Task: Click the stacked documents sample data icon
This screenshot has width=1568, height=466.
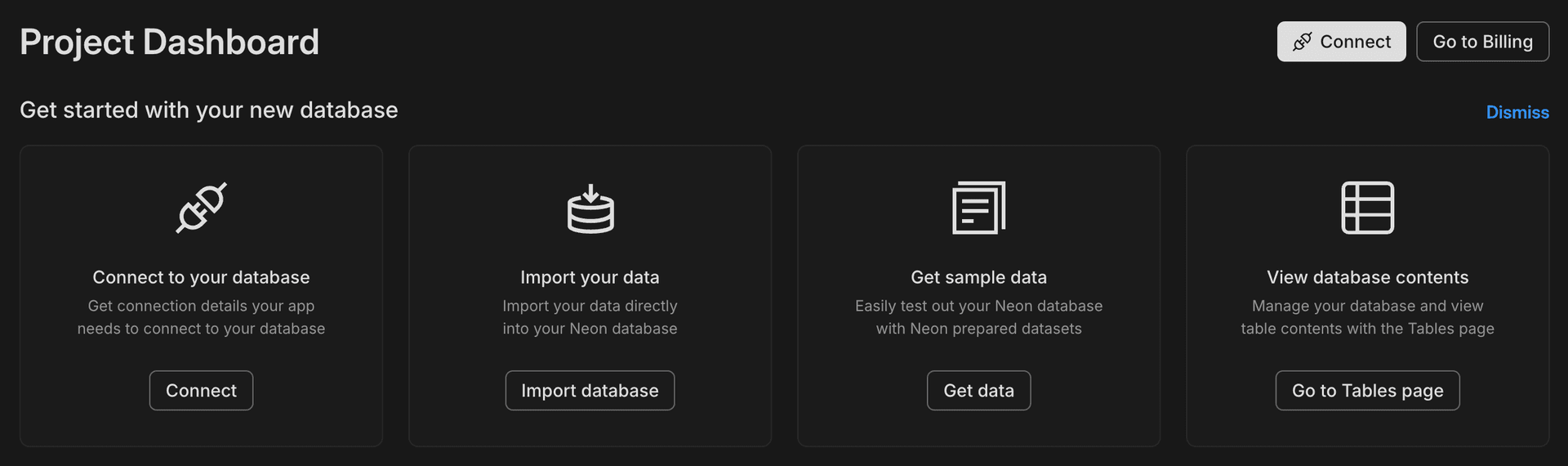Action: pyautogui.click(x=978, y=208)
